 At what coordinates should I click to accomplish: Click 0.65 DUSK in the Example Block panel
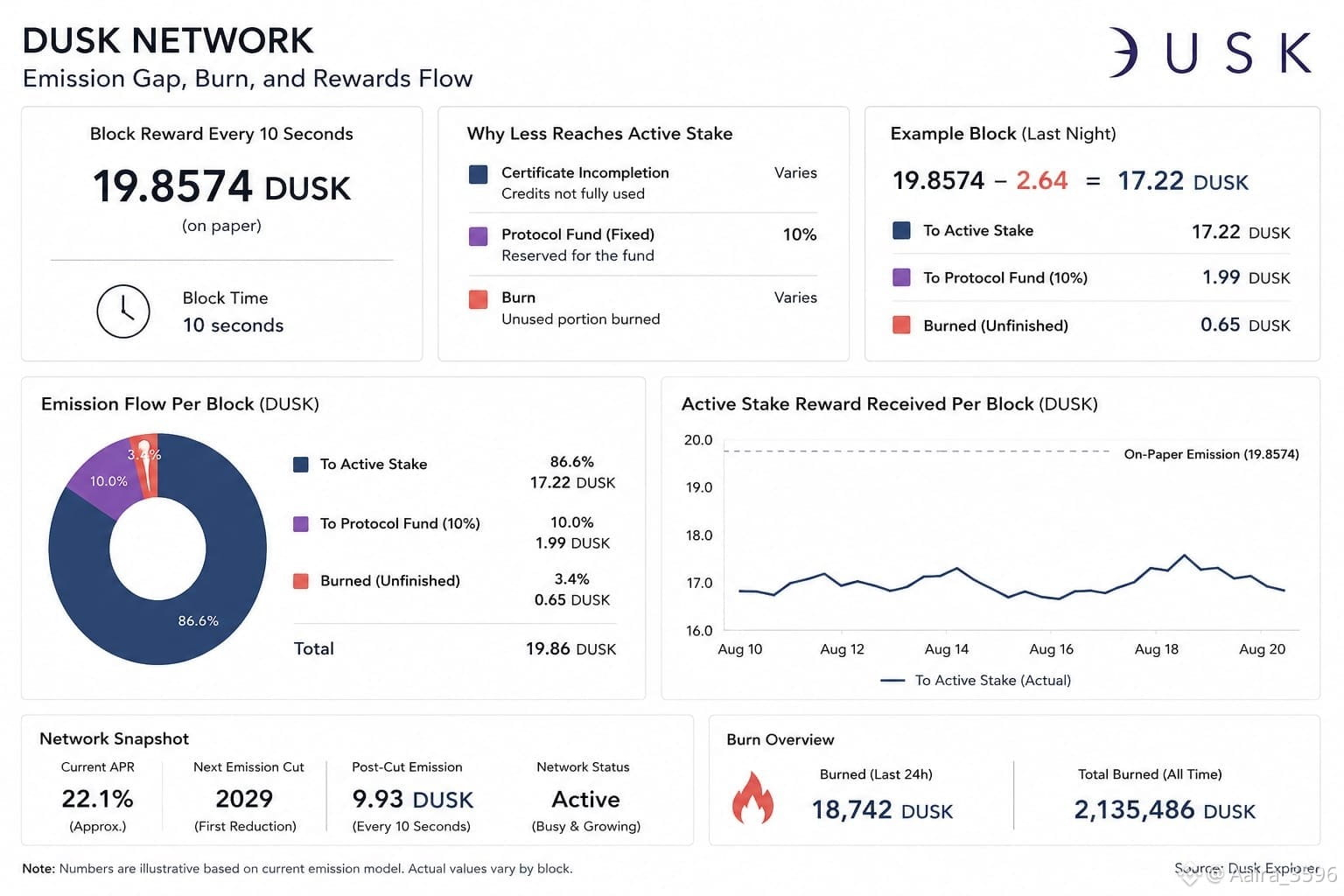point(1245,325)
